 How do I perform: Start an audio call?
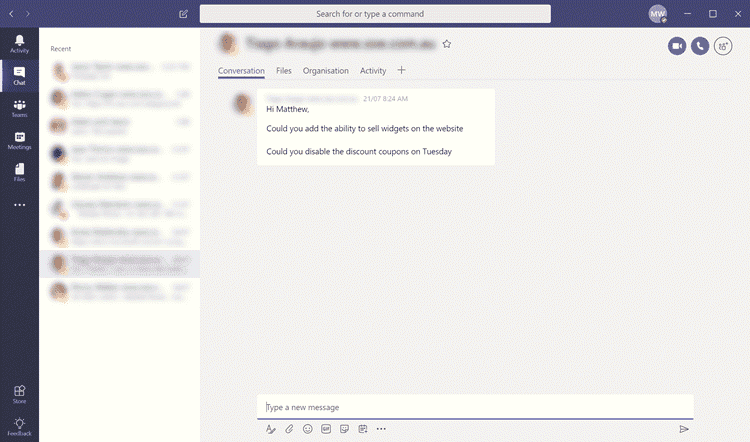click(x=700, y=46)
